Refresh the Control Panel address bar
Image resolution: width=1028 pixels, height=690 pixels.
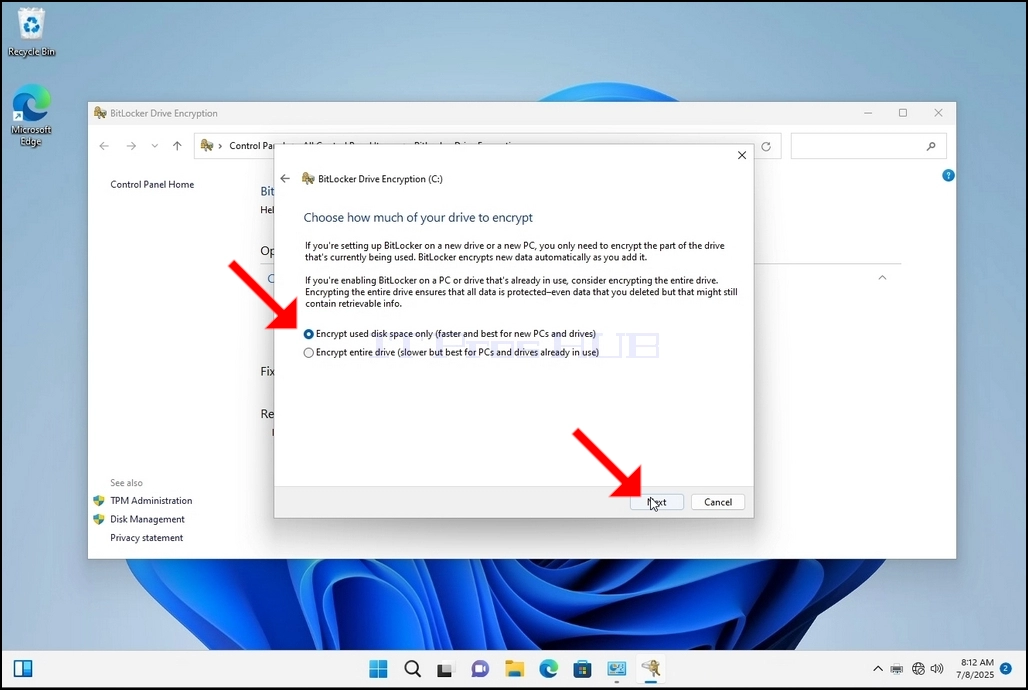(766, 146)
